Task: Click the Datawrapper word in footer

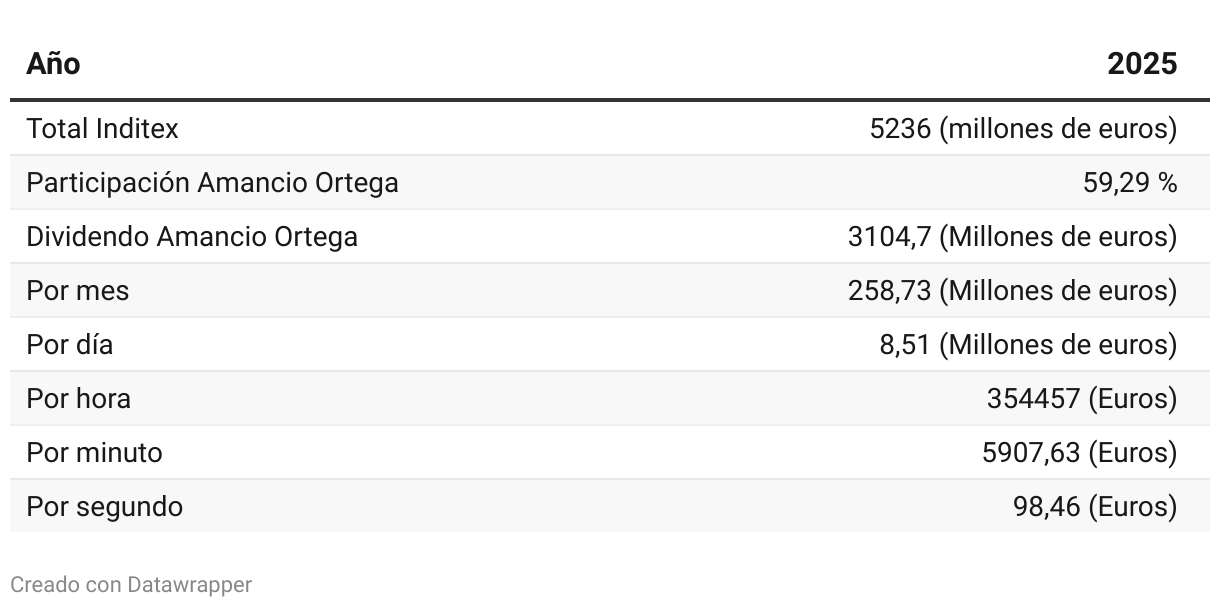Action: click(190, 585)
